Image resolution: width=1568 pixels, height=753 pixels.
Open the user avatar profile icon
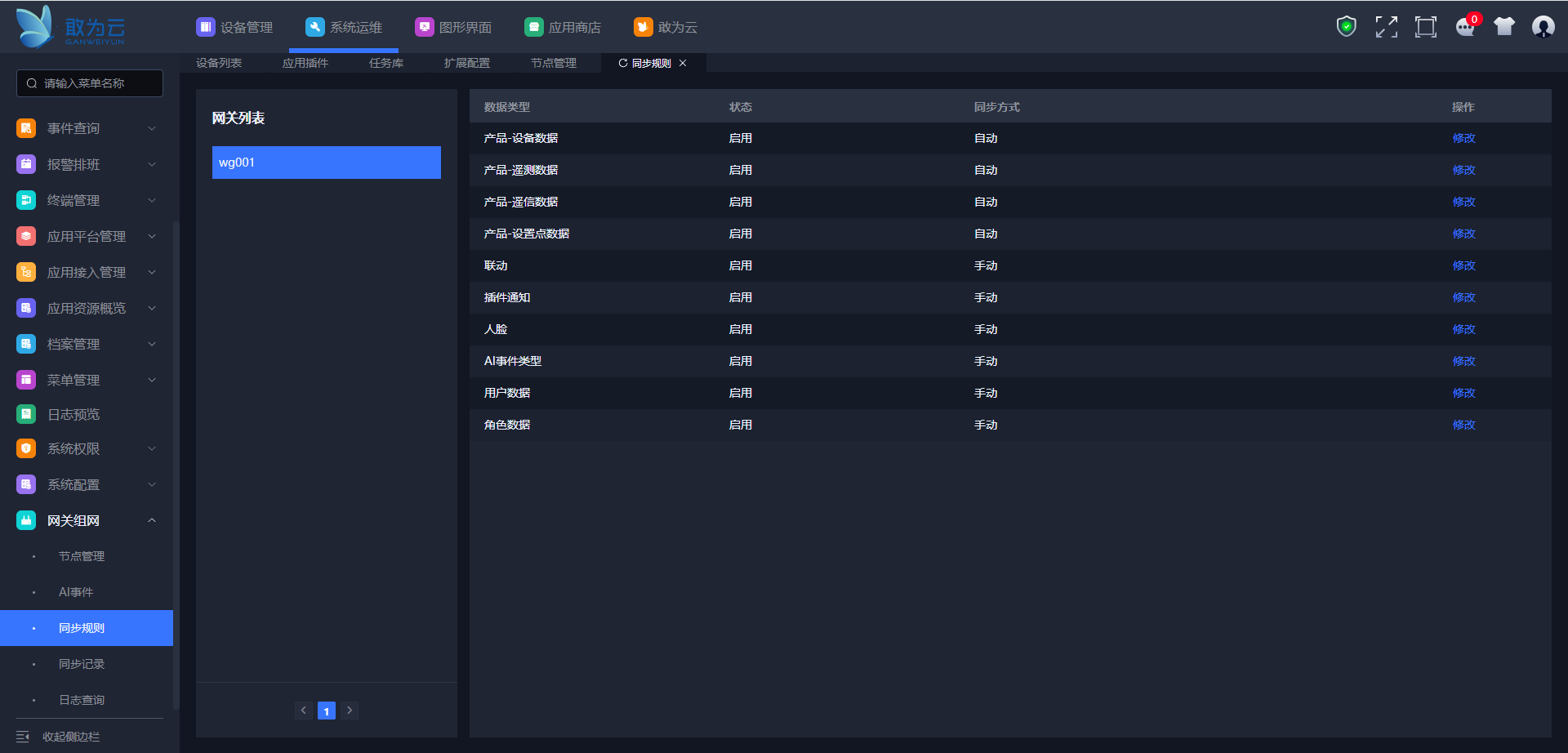coord(1543,27)
